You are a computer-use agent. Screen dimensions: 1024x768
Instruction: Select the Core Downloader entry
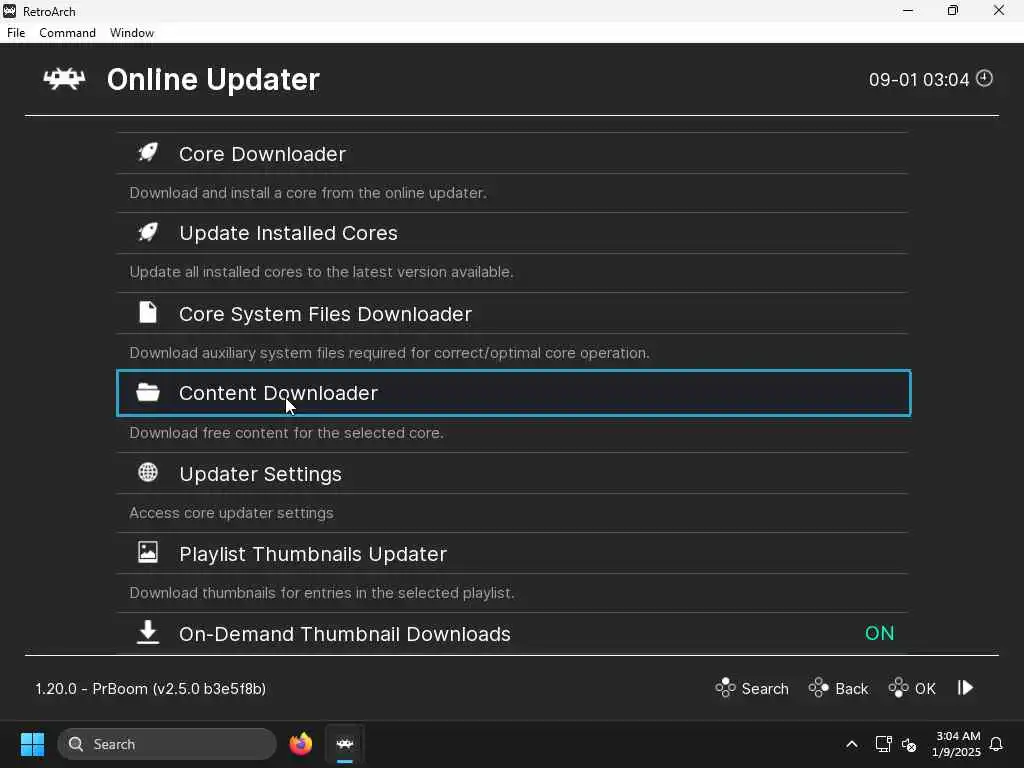tap(513, 153)
